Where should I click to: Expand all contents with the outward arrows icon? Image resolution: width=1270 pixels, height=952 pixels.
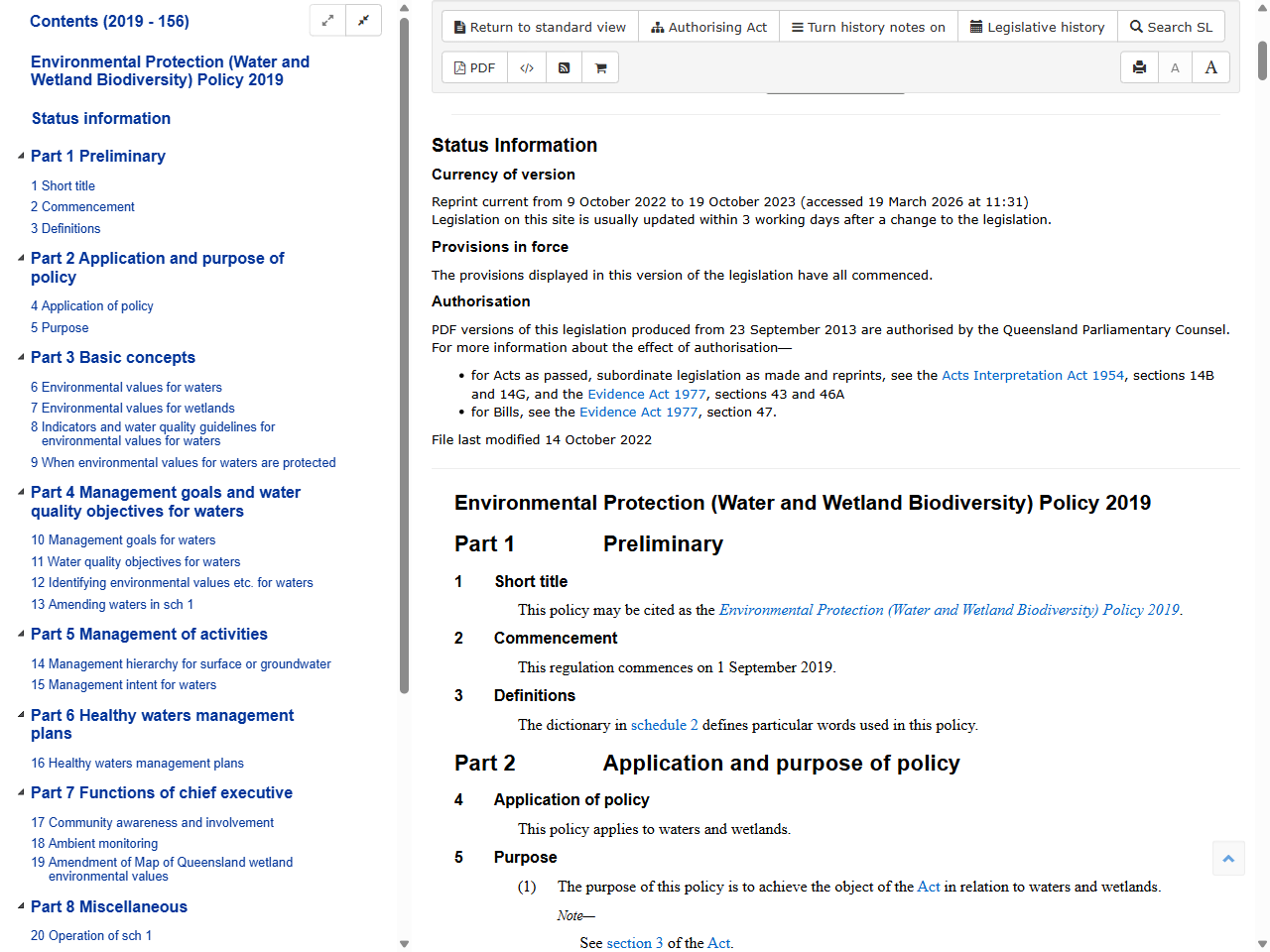pos(327,20)
